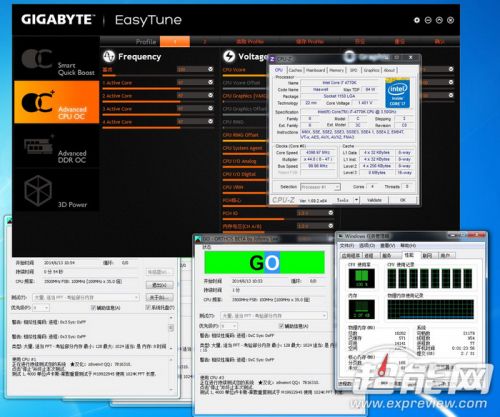
Task: Open the test type dropdown in front ORTHOS
Action: pyautogui.click(x=274, y=315)
